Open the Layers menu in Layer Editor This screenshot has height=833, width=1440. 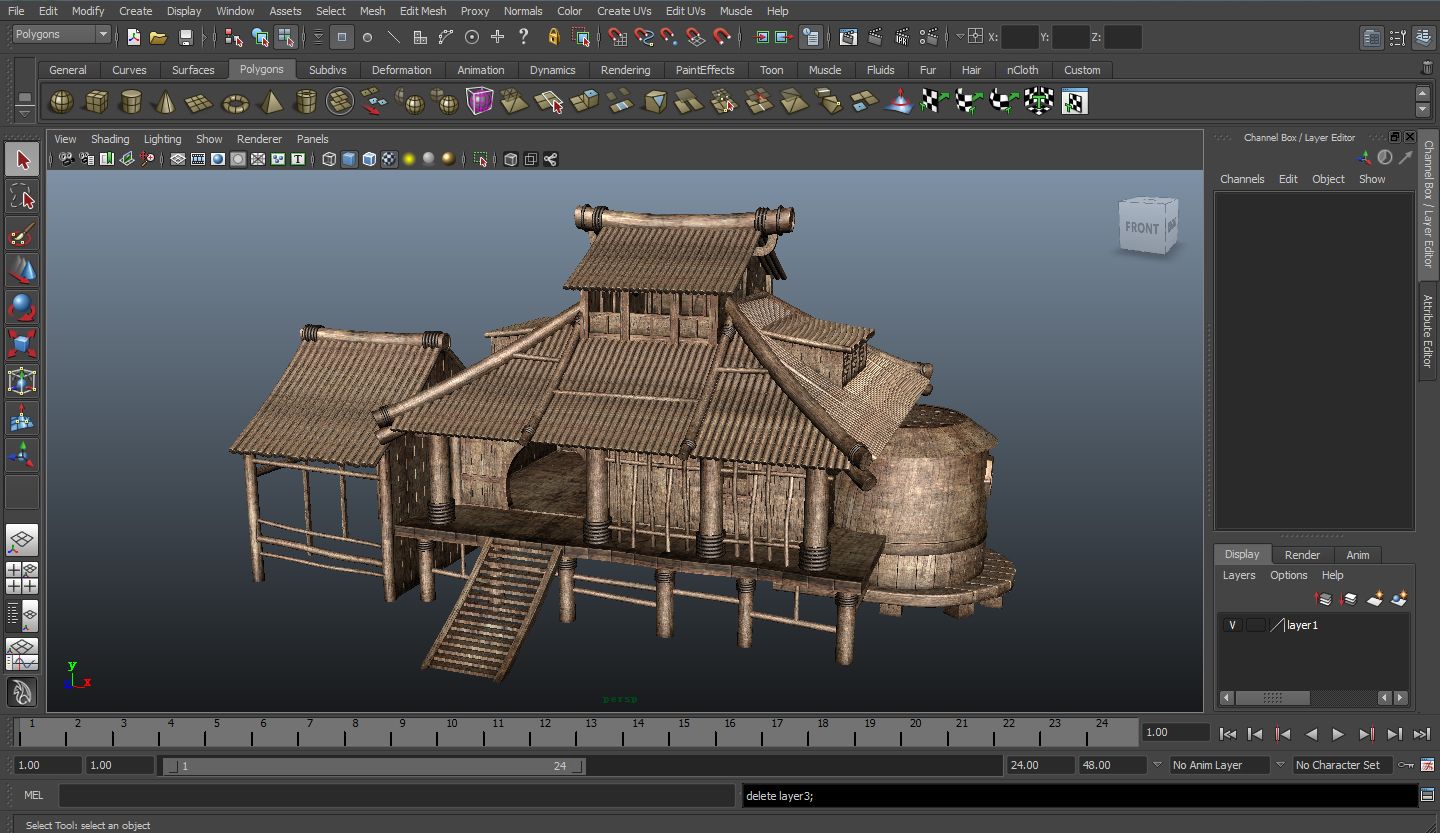1239,575
